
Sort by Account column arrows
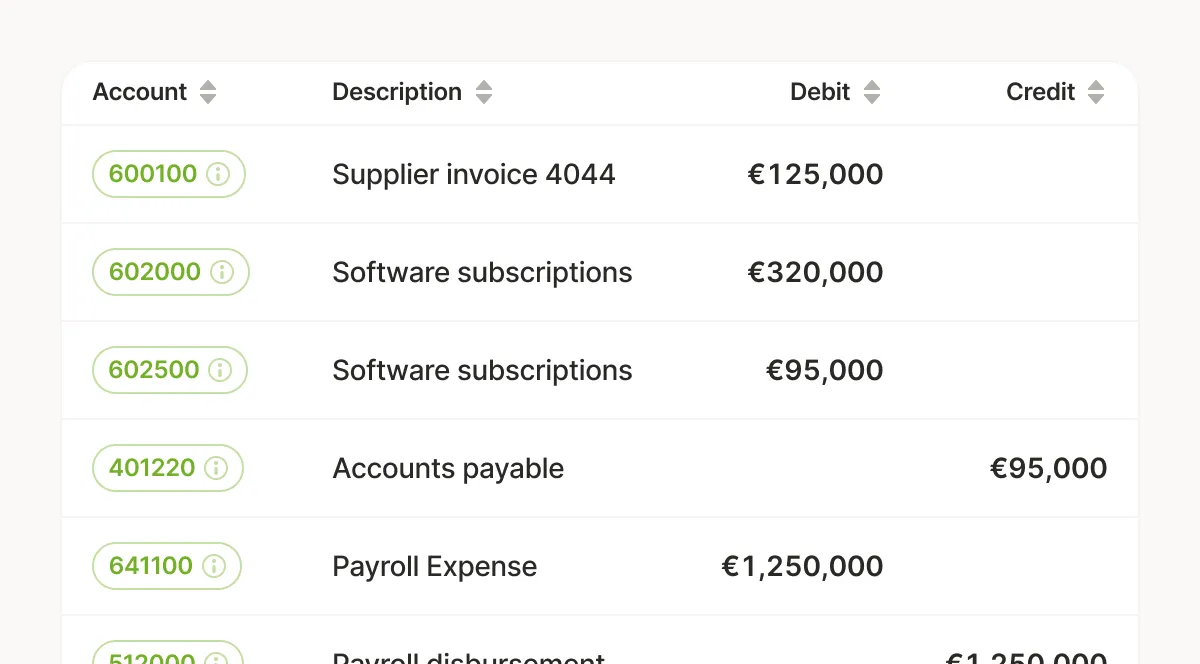point(208,92)
